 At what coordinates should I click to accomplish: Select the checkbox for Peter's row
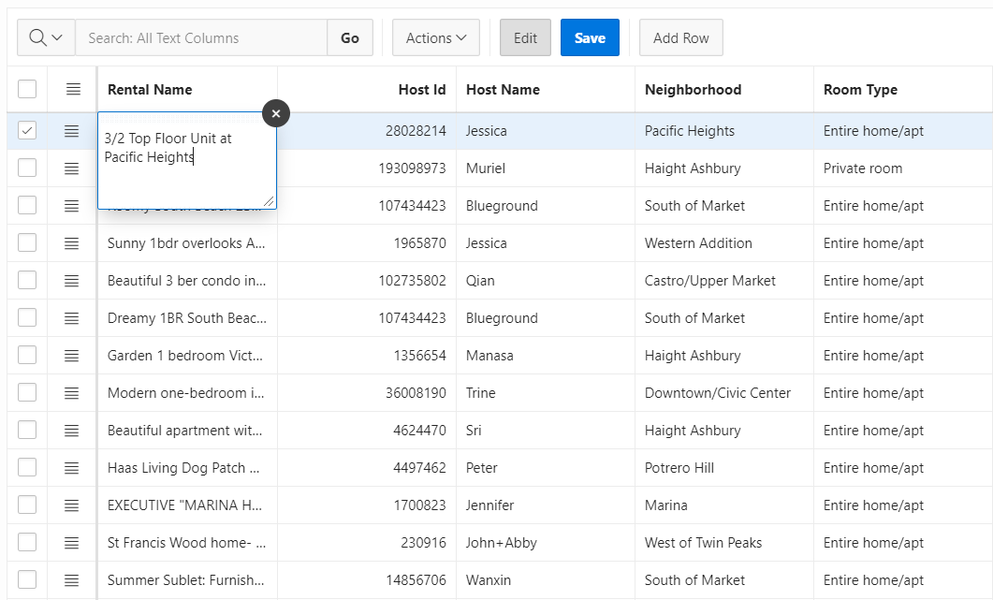27,468
